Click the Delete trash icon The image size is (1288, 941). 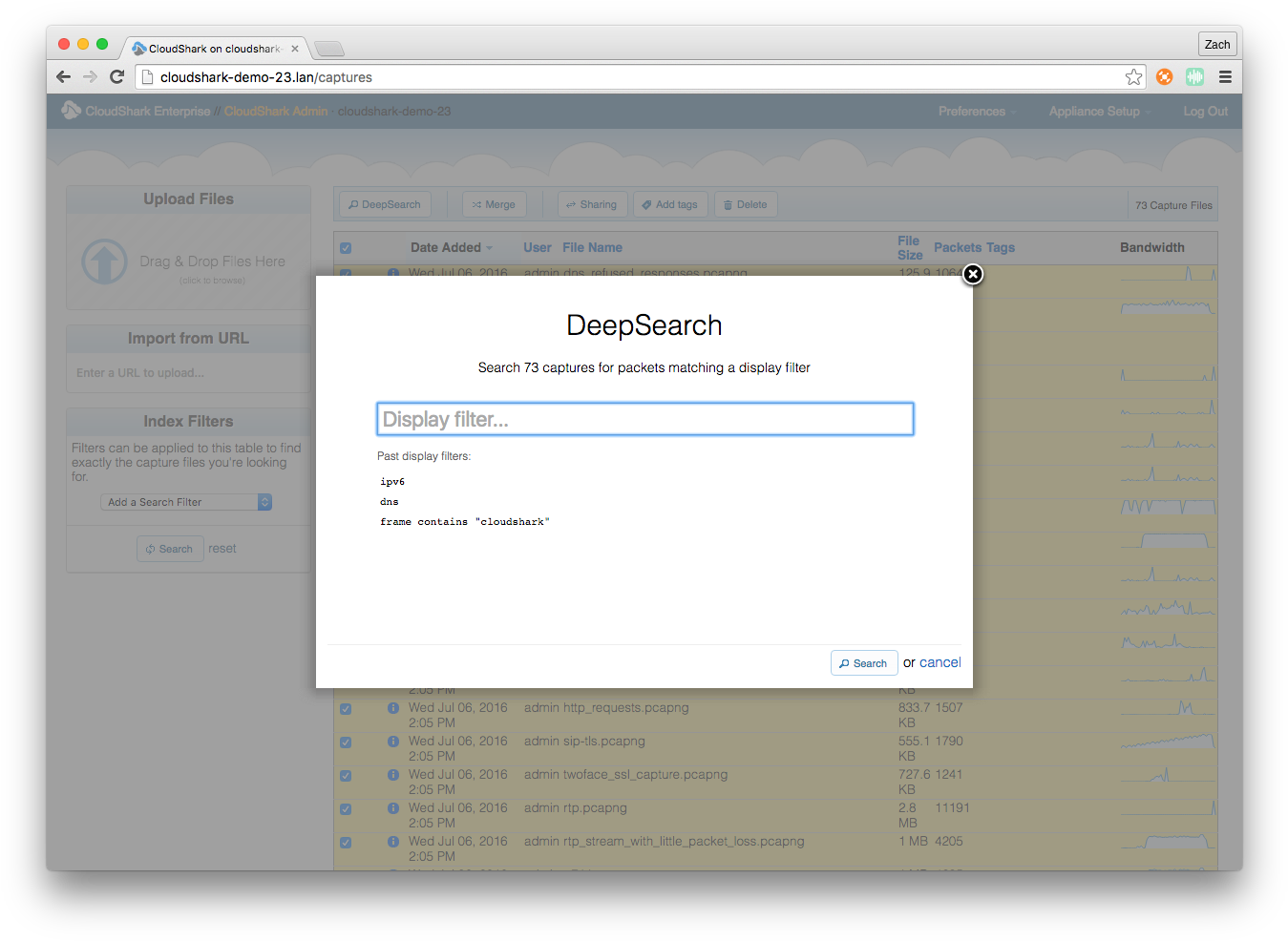(745, 203)
